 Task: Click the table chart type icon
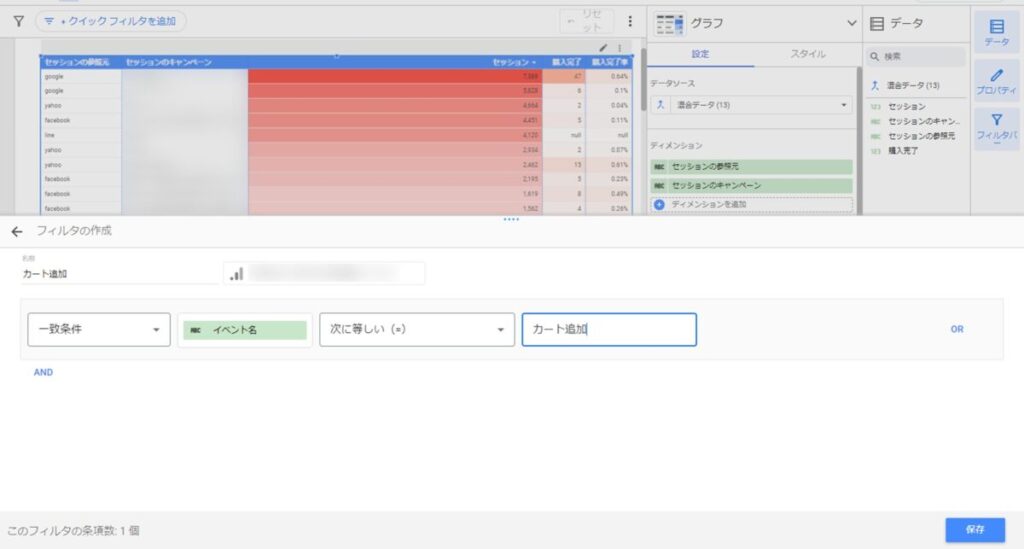[x=669, y=24]
